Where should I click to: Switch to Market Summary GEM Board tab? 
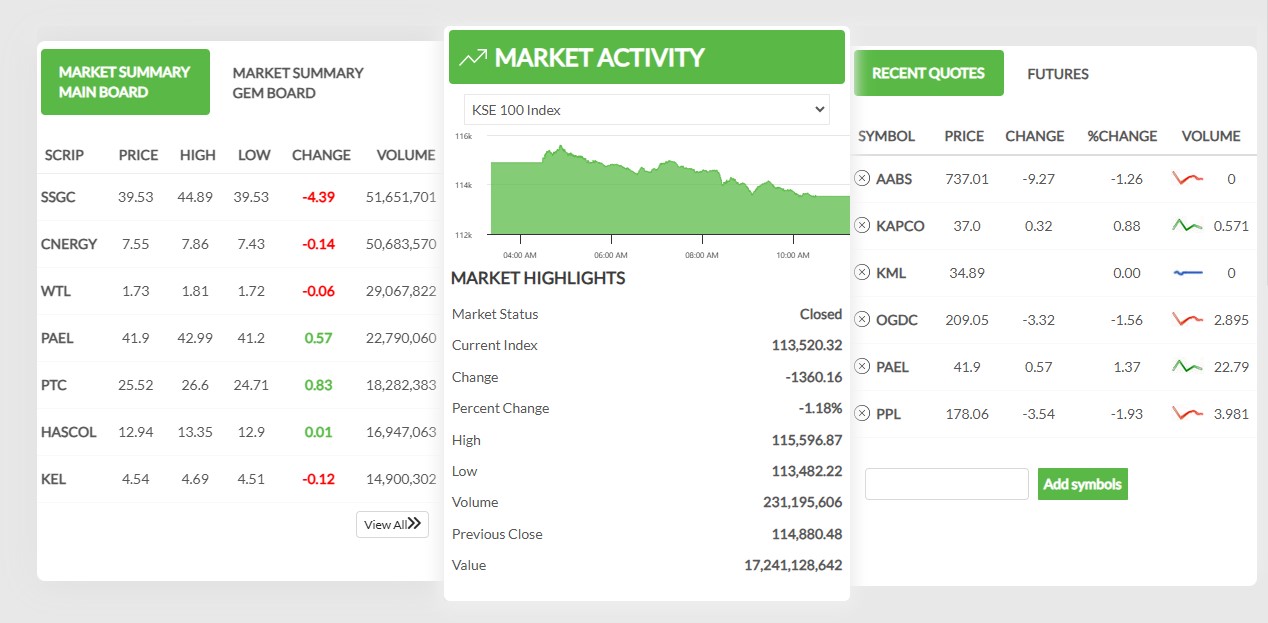(x=298, y=83)
